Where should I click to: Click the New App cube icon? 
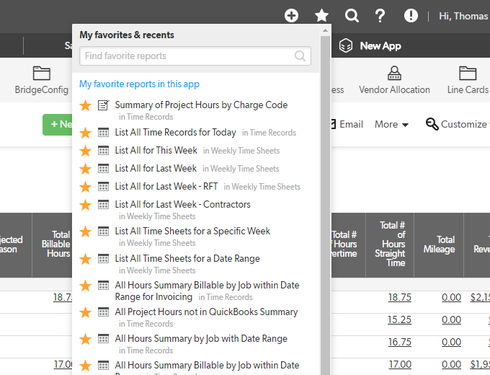tap(345, 46)
